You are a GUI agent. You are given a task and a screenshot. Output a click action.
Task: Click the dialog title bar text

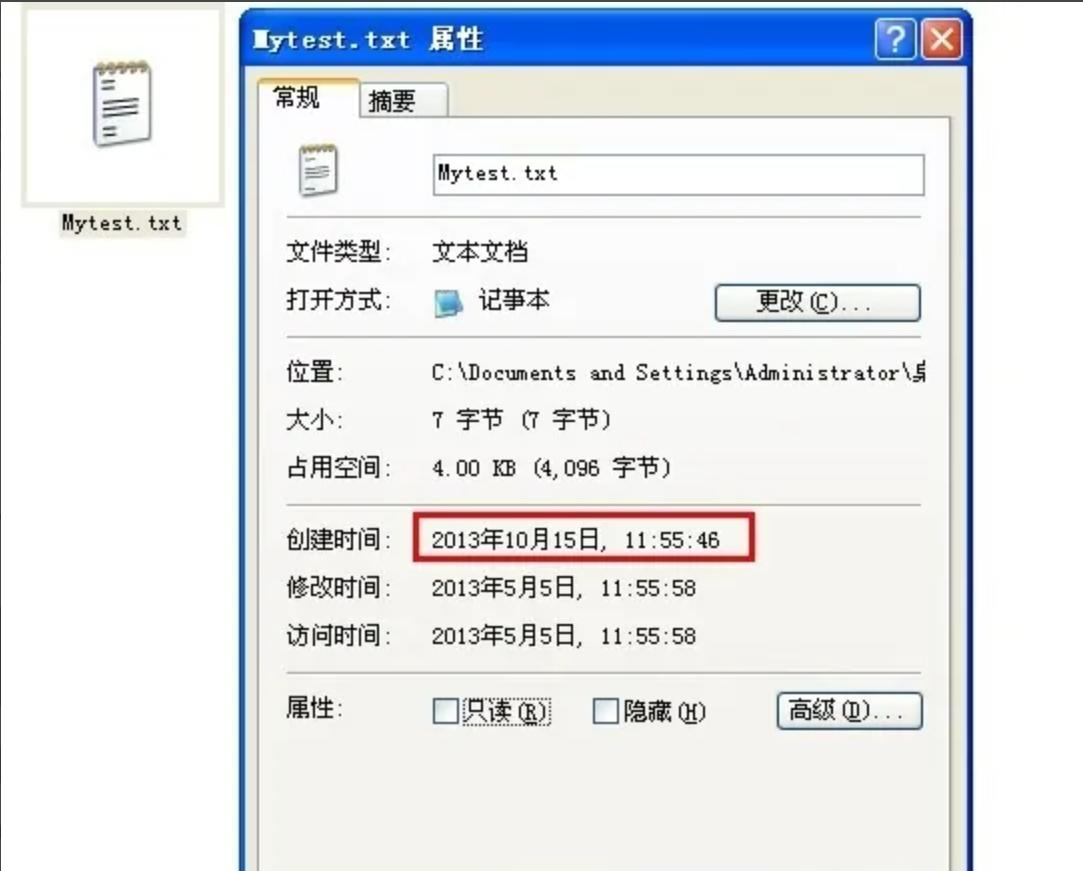[x=368, y=39]
